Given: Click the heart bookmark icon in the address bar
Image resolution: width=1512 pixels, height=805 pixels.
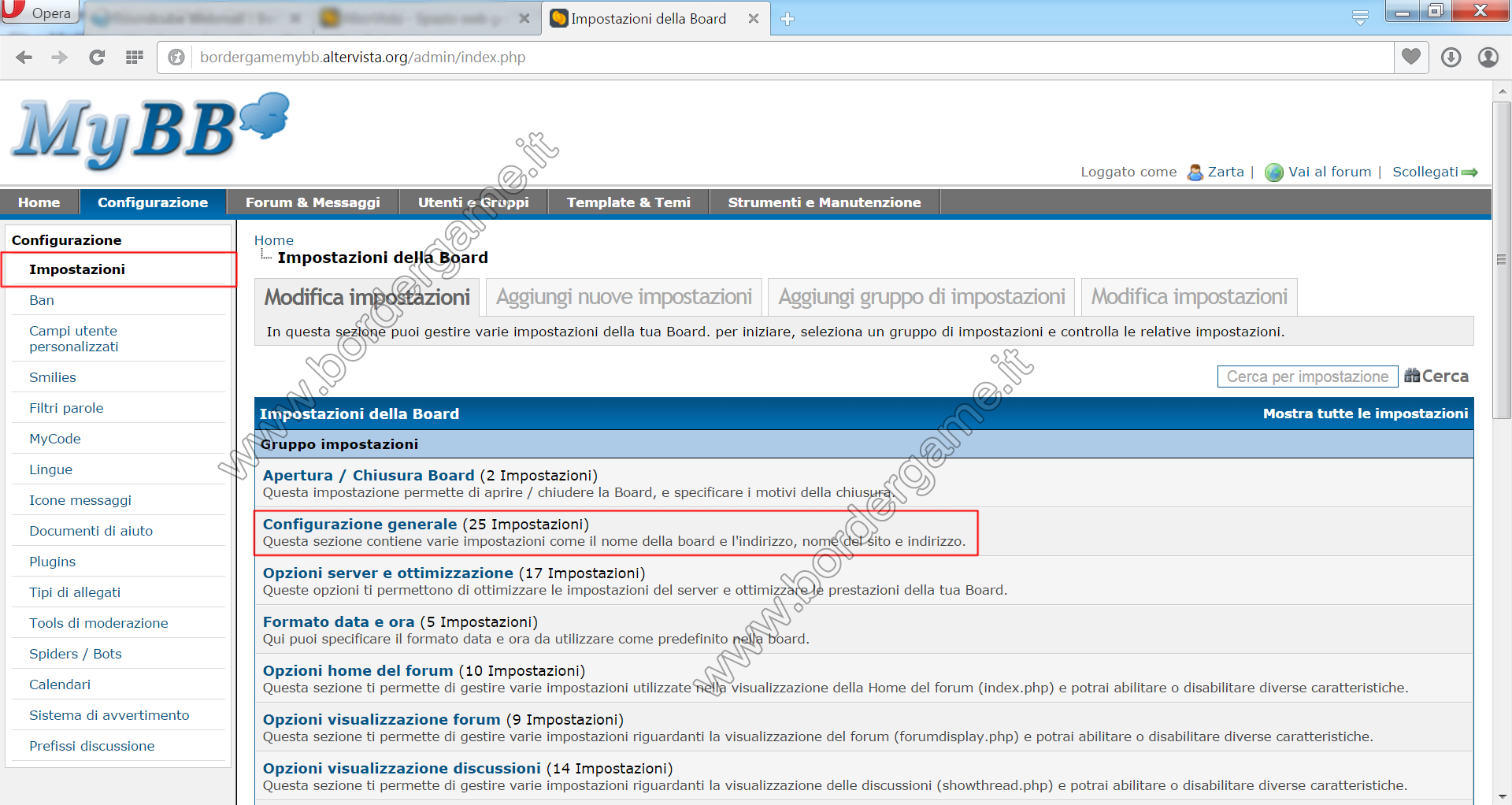Looking at the screenshot, I should (x=1411, y=57).
